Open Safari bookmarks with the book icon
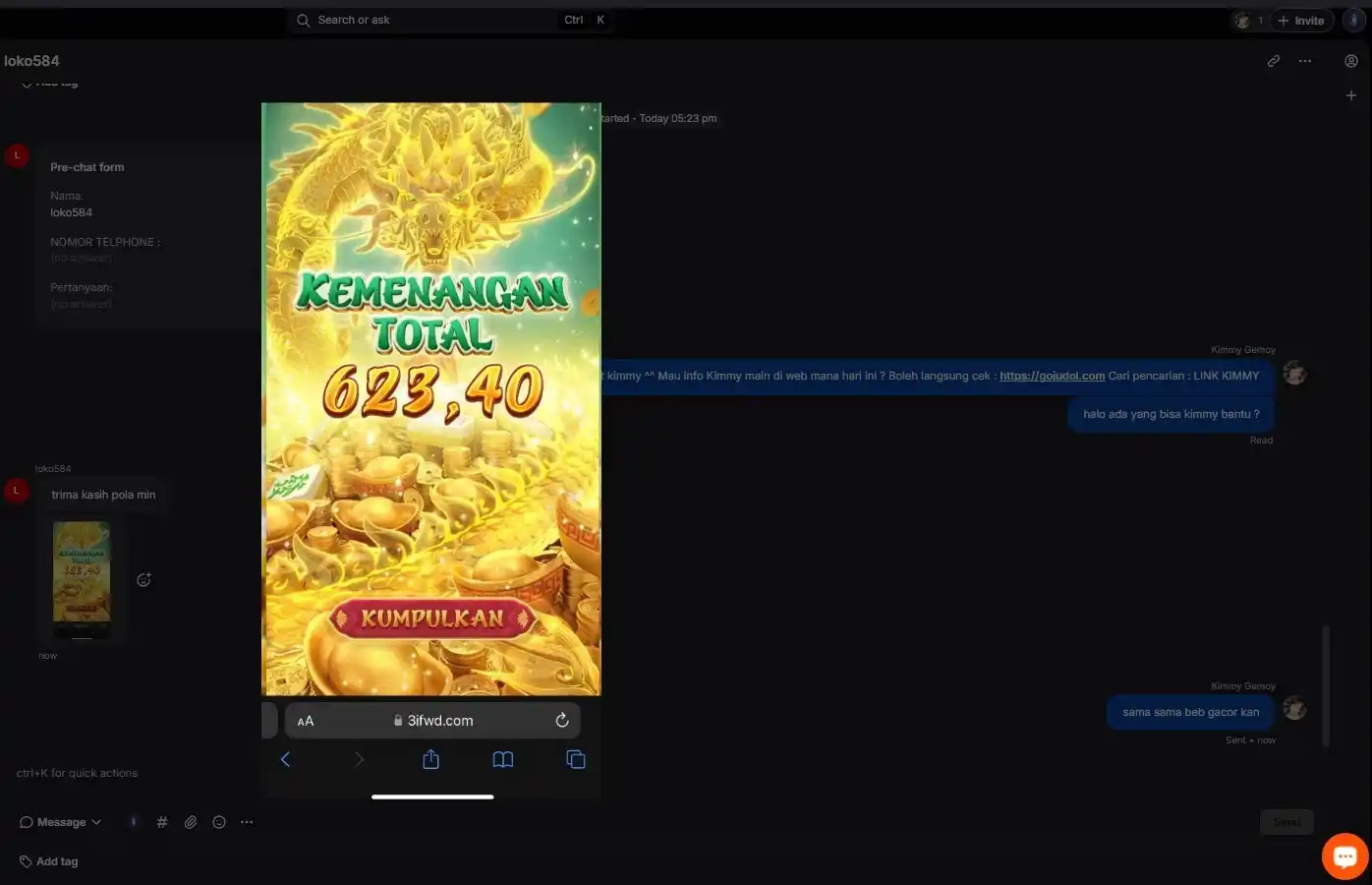Viewport: 1372px width, 885px height. 503,758
